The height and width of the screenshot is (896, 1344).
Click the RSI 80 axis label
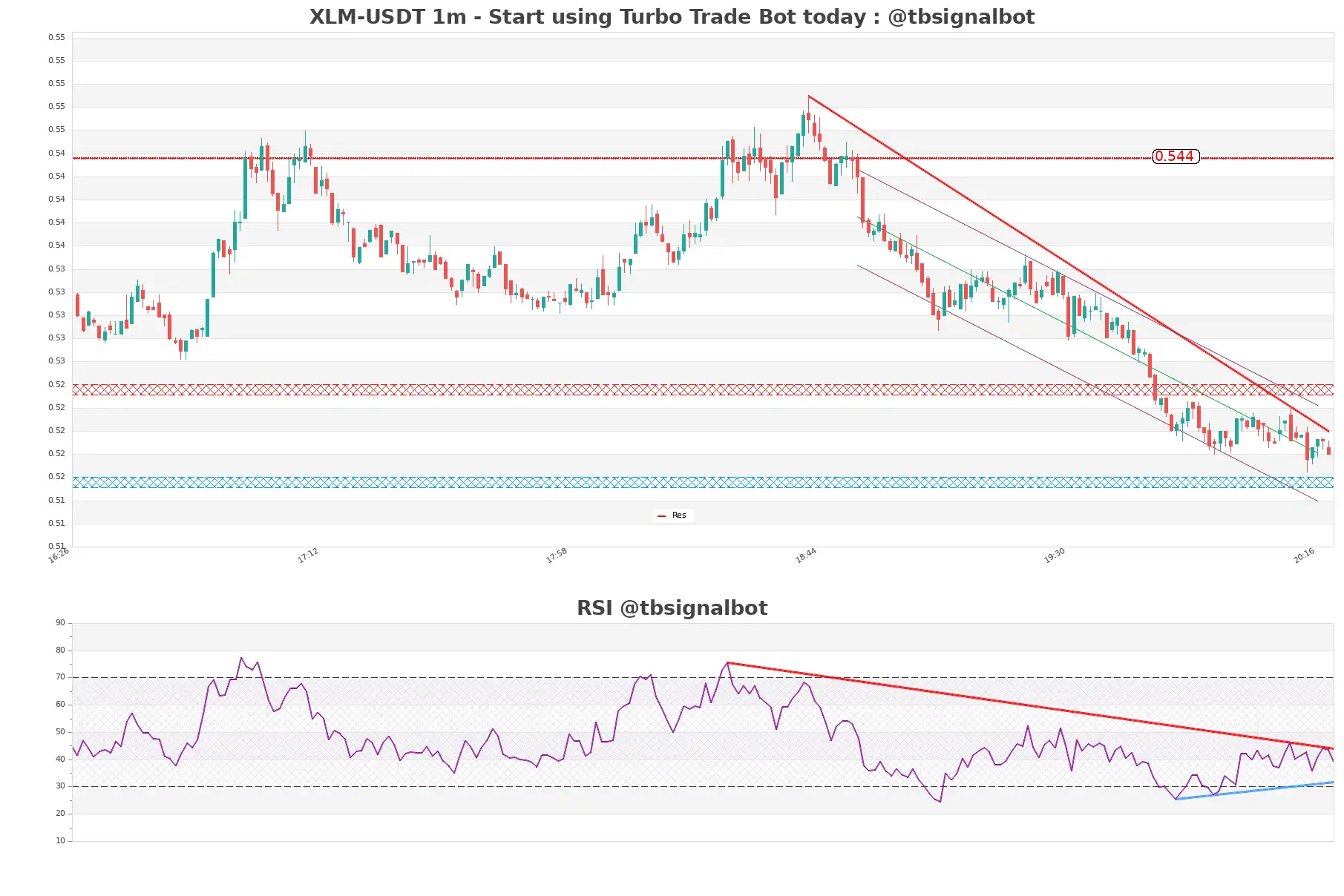pyautogui.click(x=60, y=650)
